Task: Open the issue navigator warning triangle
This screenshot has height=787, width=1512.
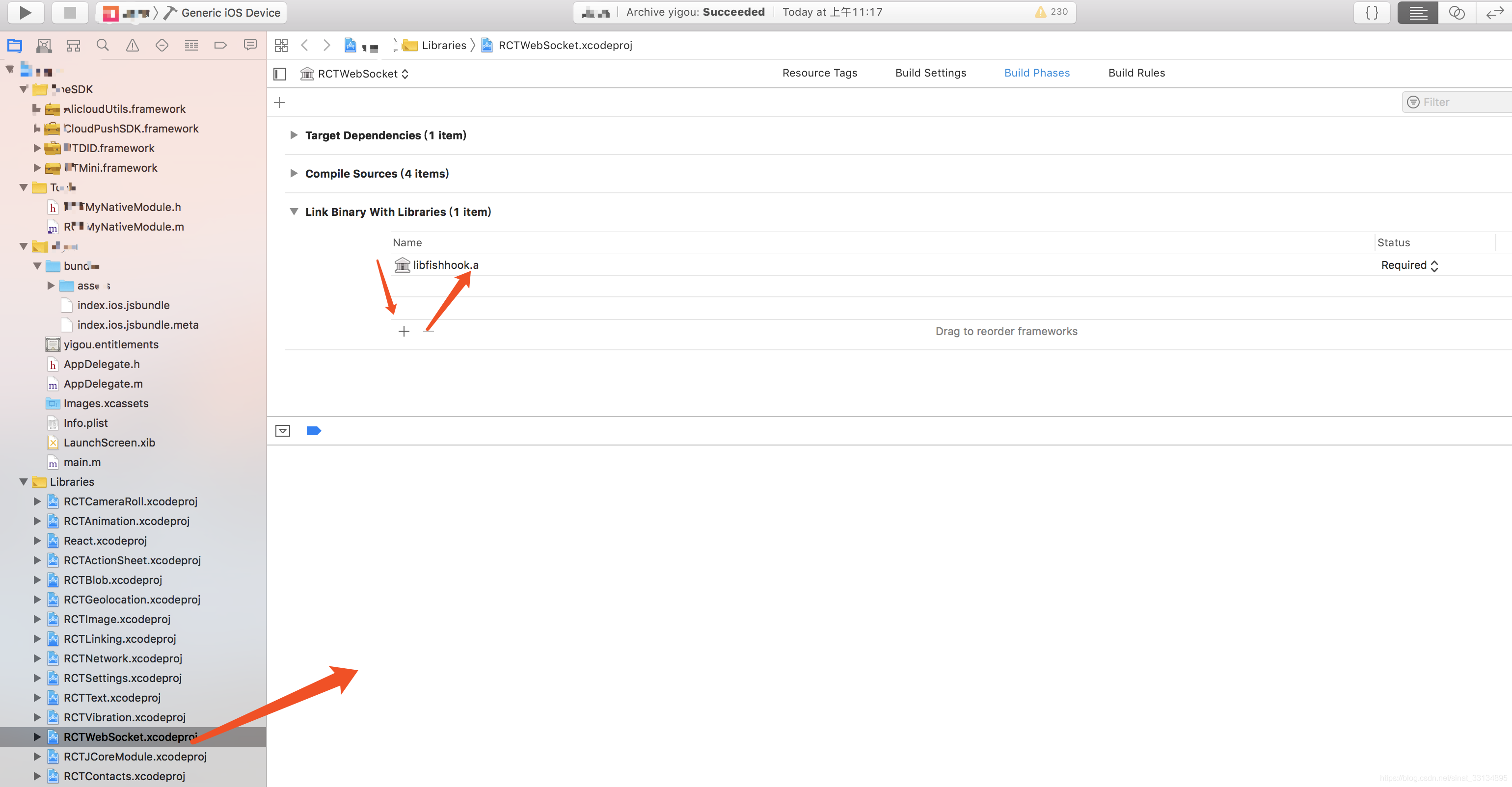Action: pyautogui.click(x=133, y=45)
